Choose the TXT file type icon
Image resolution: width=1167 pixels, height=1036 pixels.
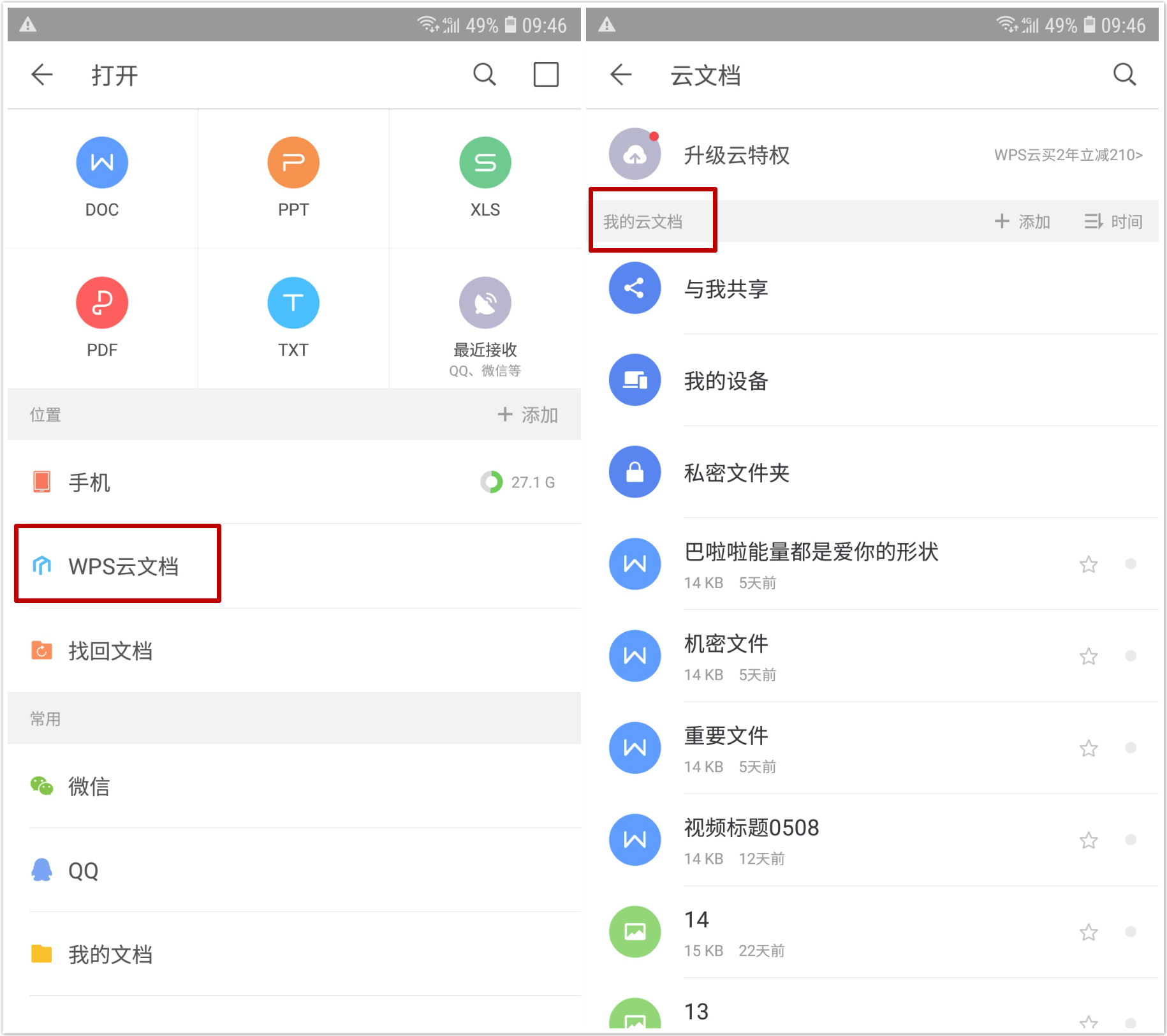point(293,303)
